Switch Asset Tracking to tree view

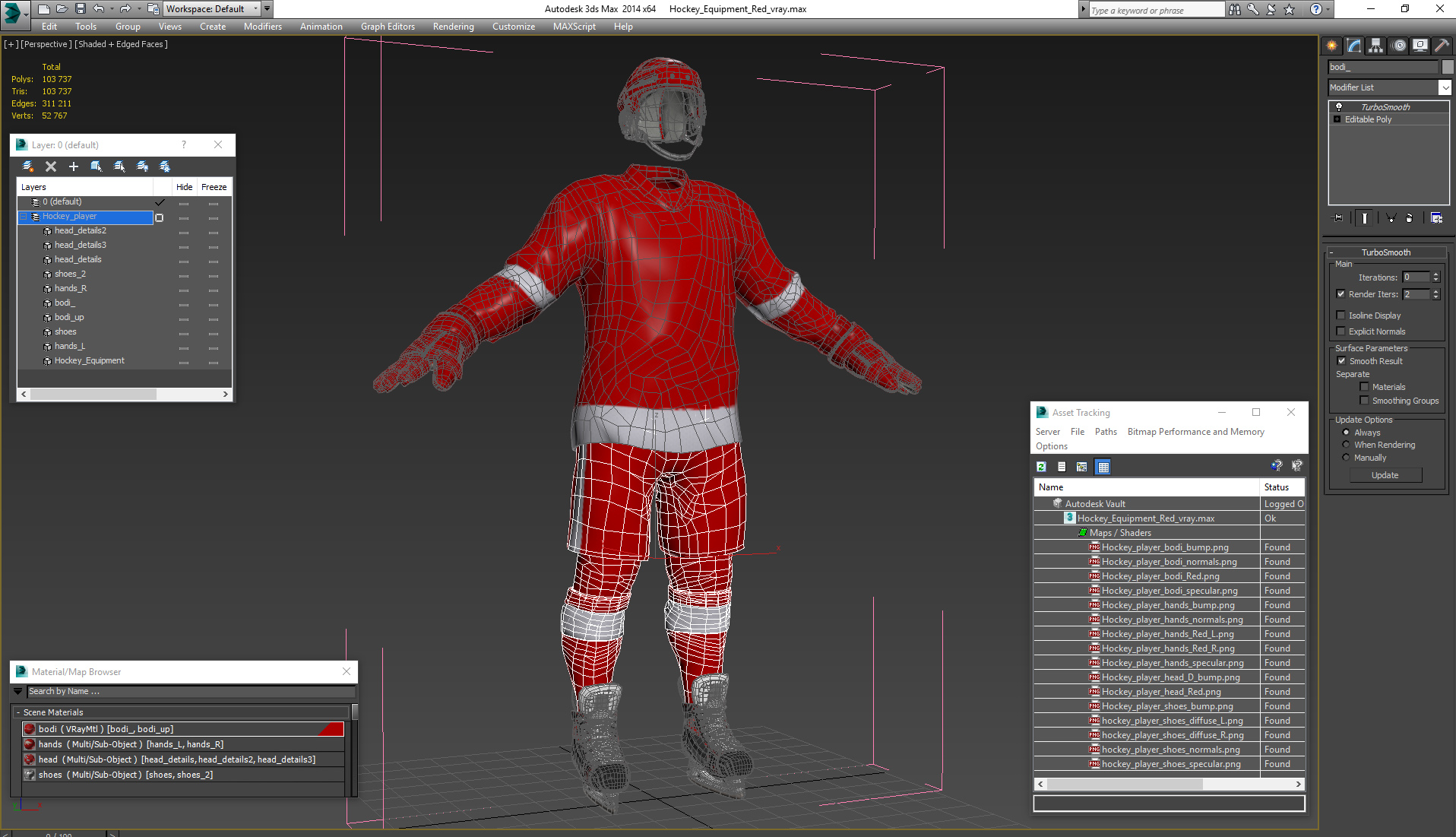[1082, 467]
